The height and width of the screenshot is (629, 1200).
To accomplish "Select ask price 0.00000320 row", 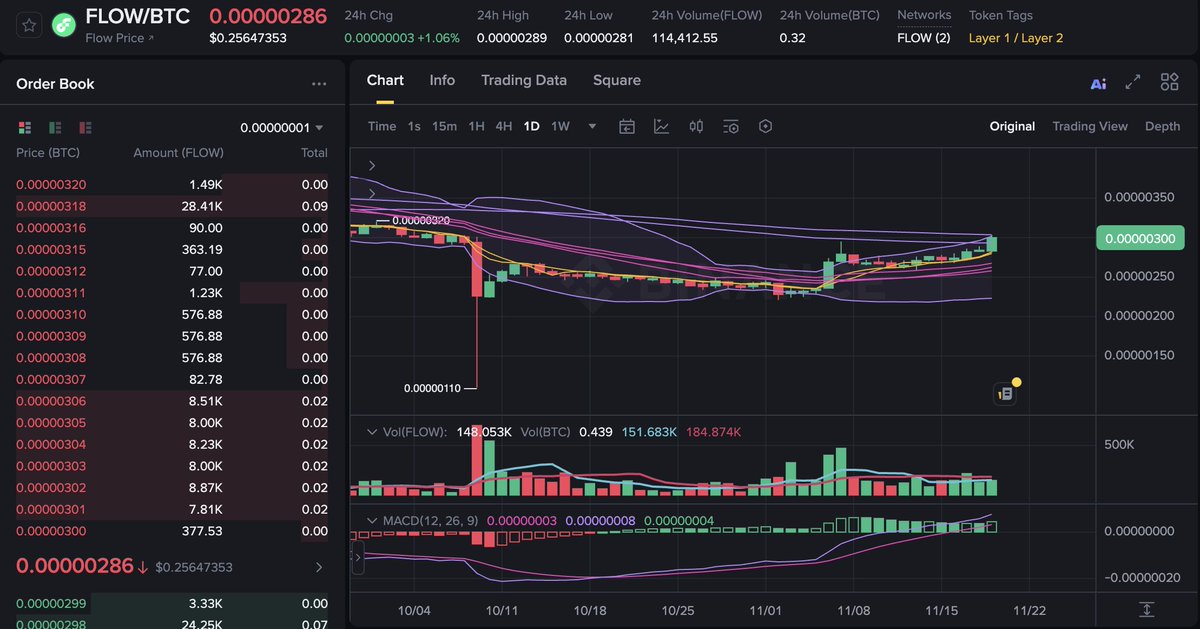I will pos(172,184).
